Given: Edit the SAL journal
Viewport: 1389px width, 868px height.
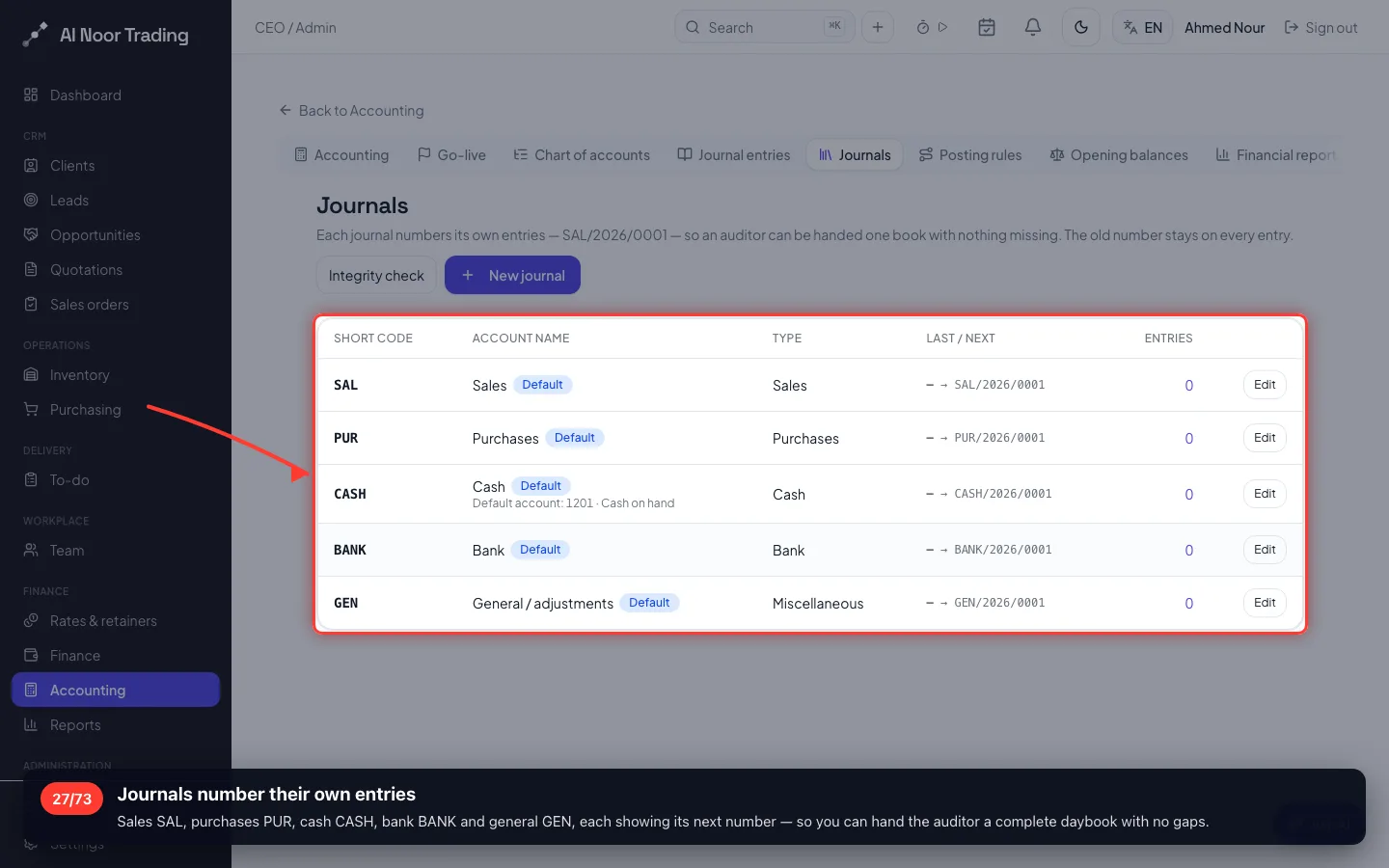Looking at the screenshot, I should point(1265,385).
